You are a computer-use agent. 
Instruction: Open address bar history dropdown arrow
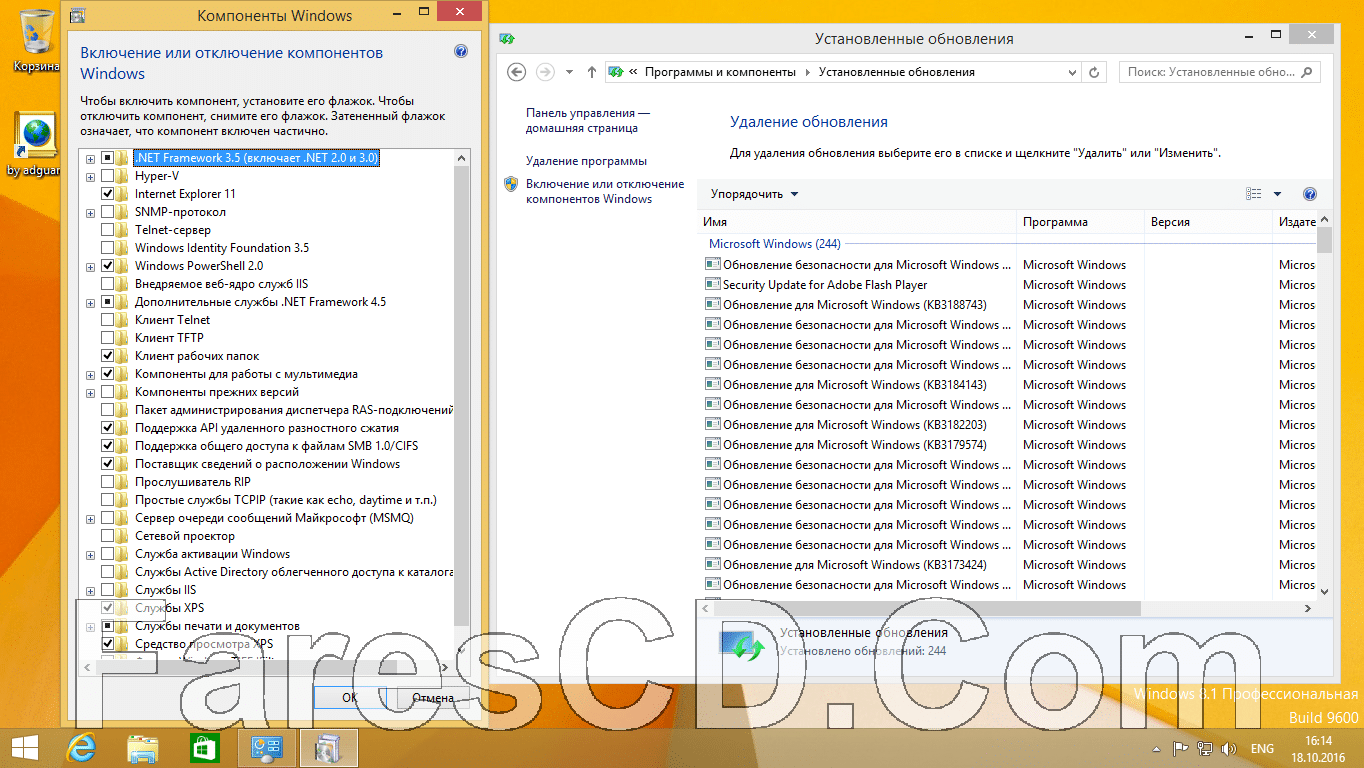(x=1072, y=72)
